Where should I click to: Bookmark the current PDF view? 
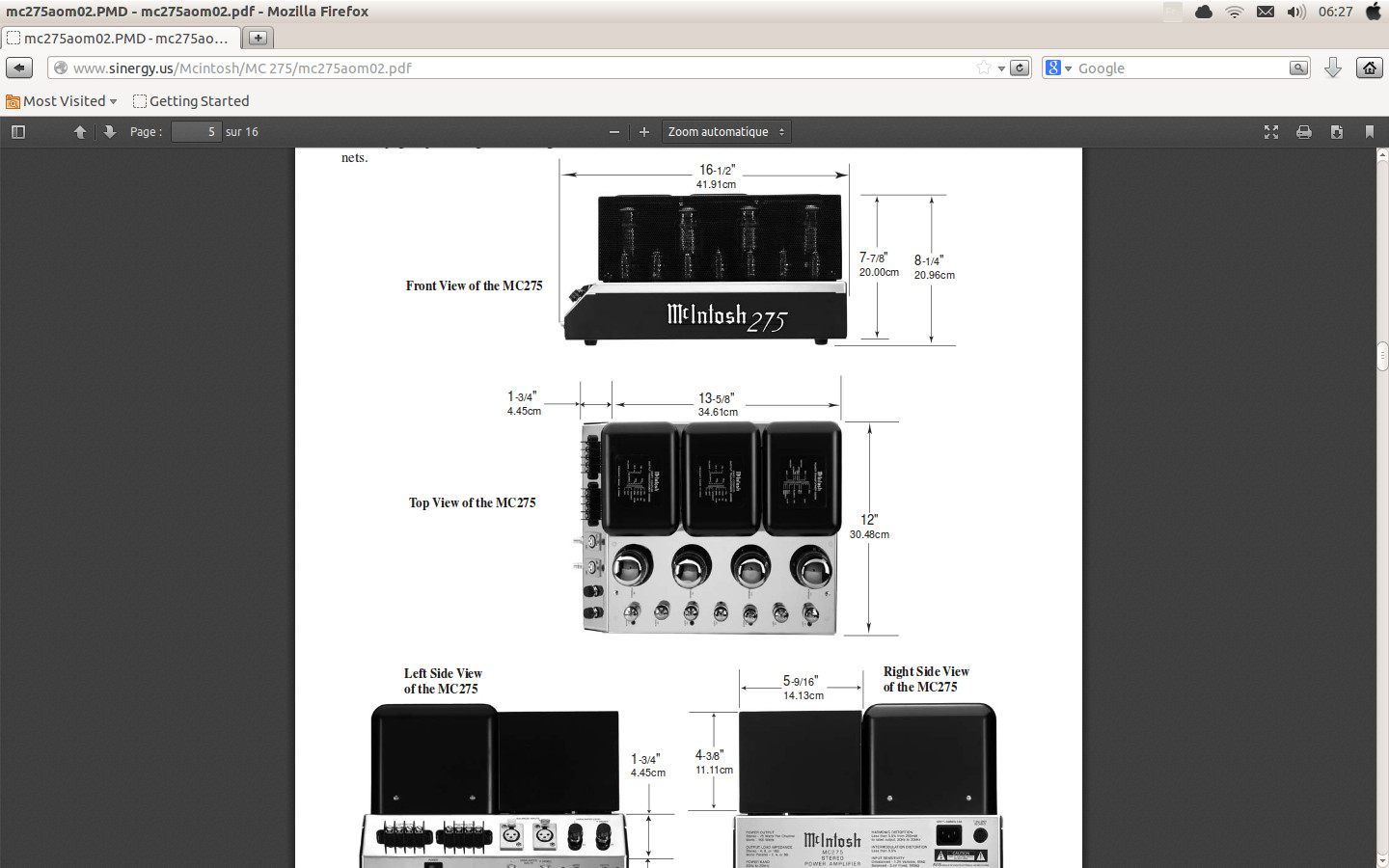click(1370, 132)
